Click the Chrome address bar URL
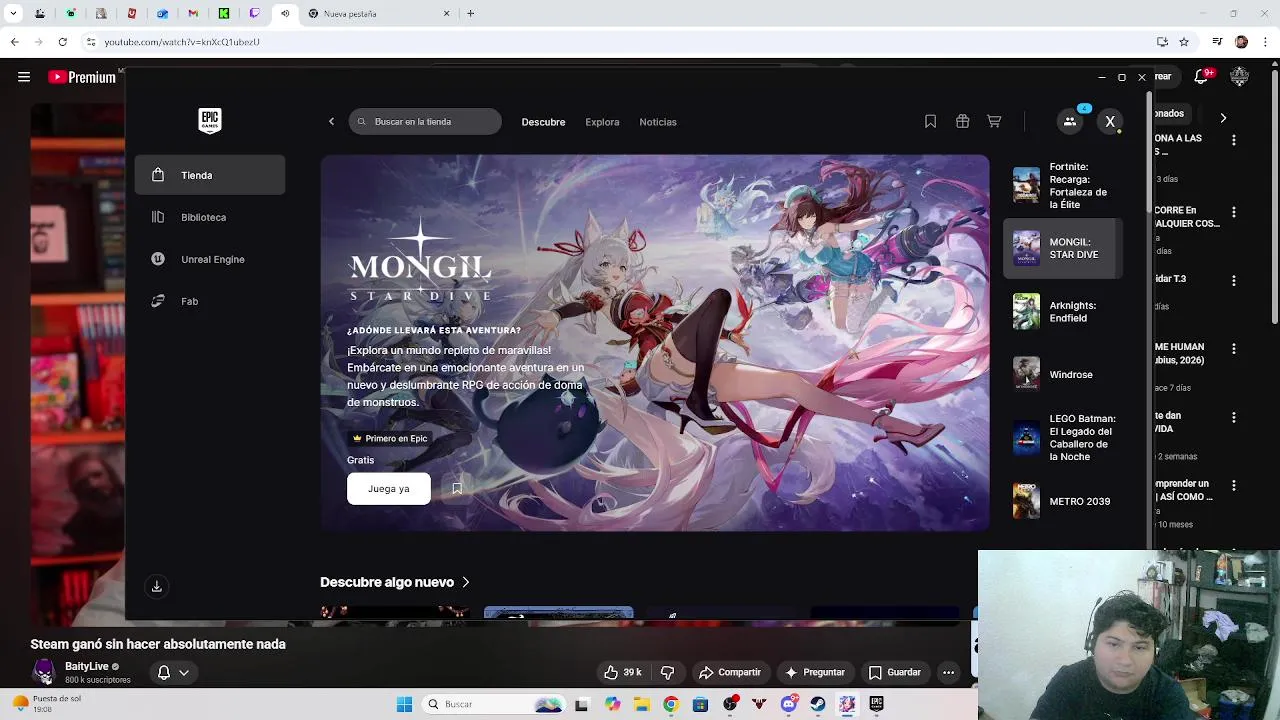This screenshot has height=720, width=1280. (x=182, y=42)
